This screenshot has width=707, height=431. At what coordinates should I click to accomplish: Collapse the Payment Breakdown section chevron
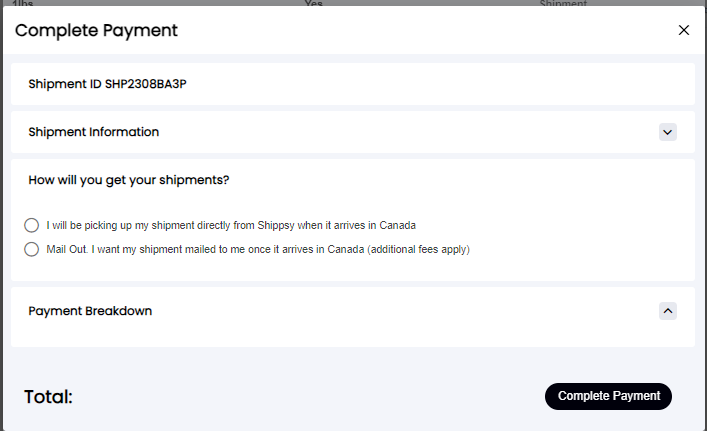pyautogui.click(x=668, y=311)
